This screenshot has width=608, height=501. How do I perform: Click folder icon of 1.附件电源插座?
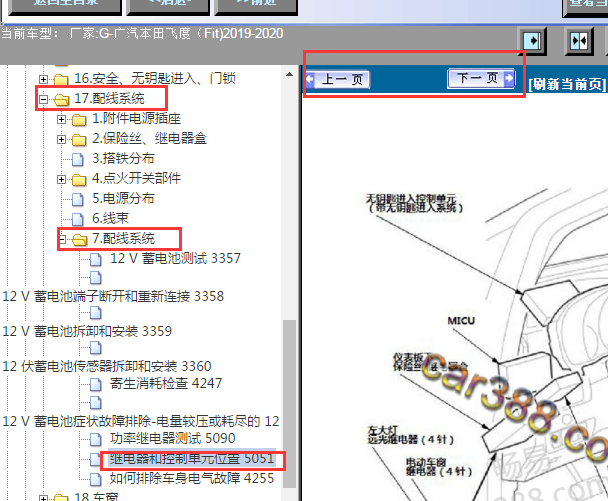click(79, 119)
